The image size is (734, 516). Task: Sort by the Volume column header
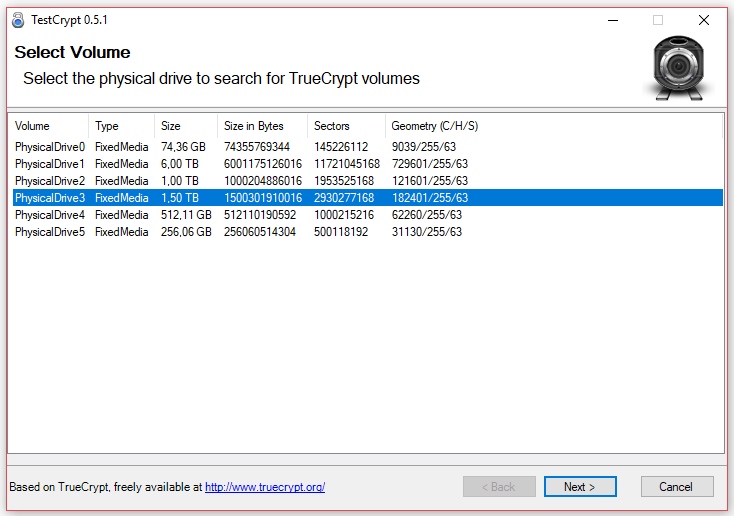[48, 126]
